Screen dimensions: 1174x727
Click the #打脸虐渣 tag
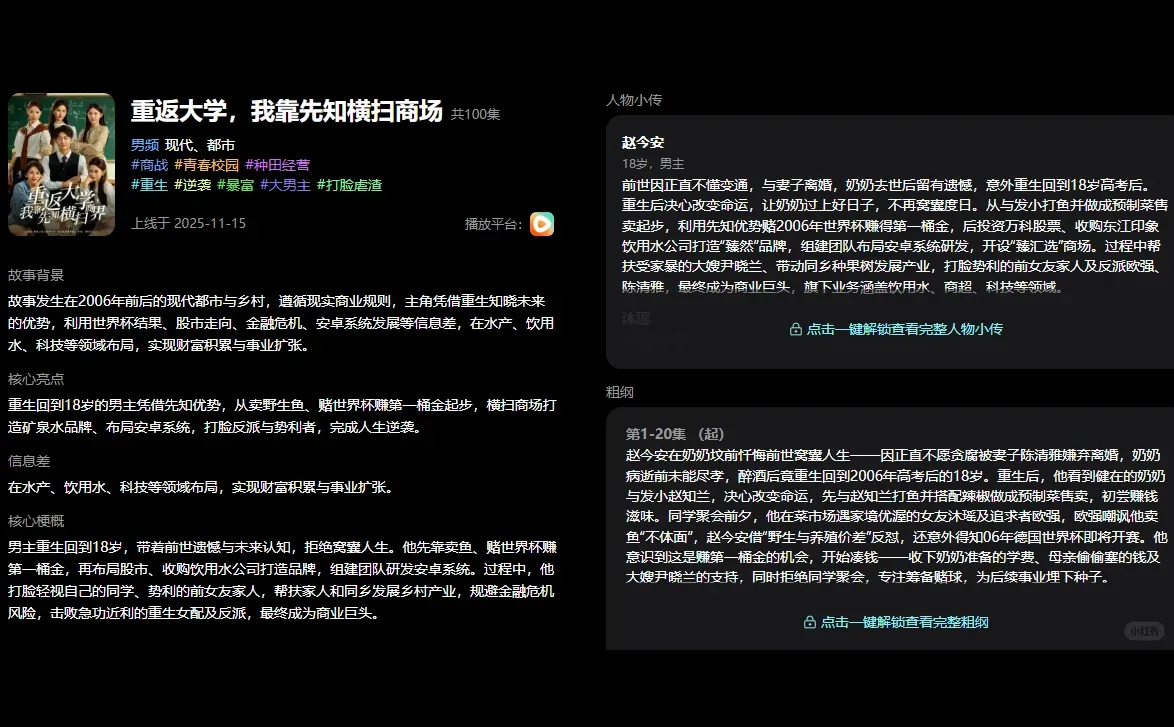click(351, 184)
